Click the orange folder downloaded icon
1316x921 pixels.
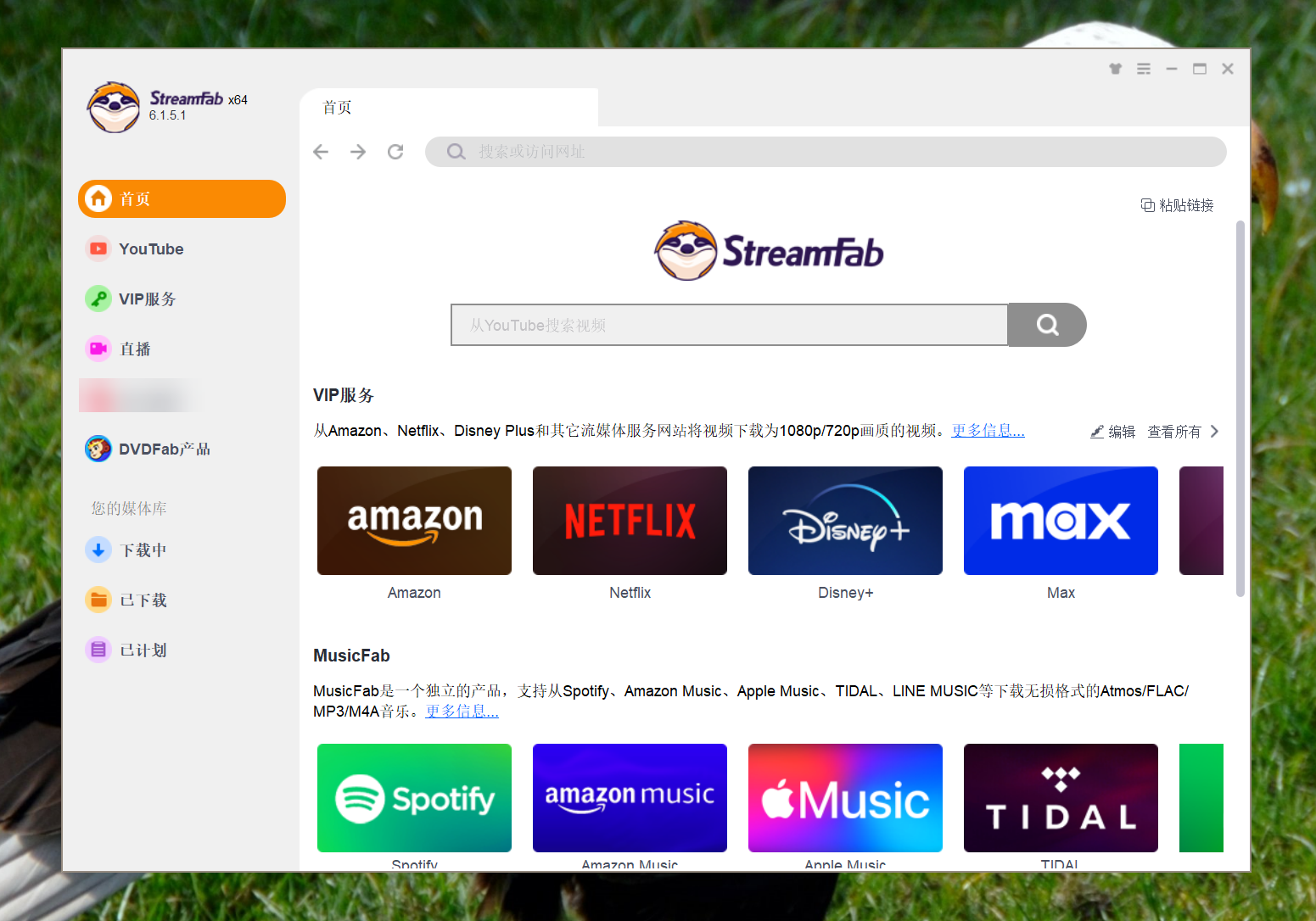(x=98, y=600)
